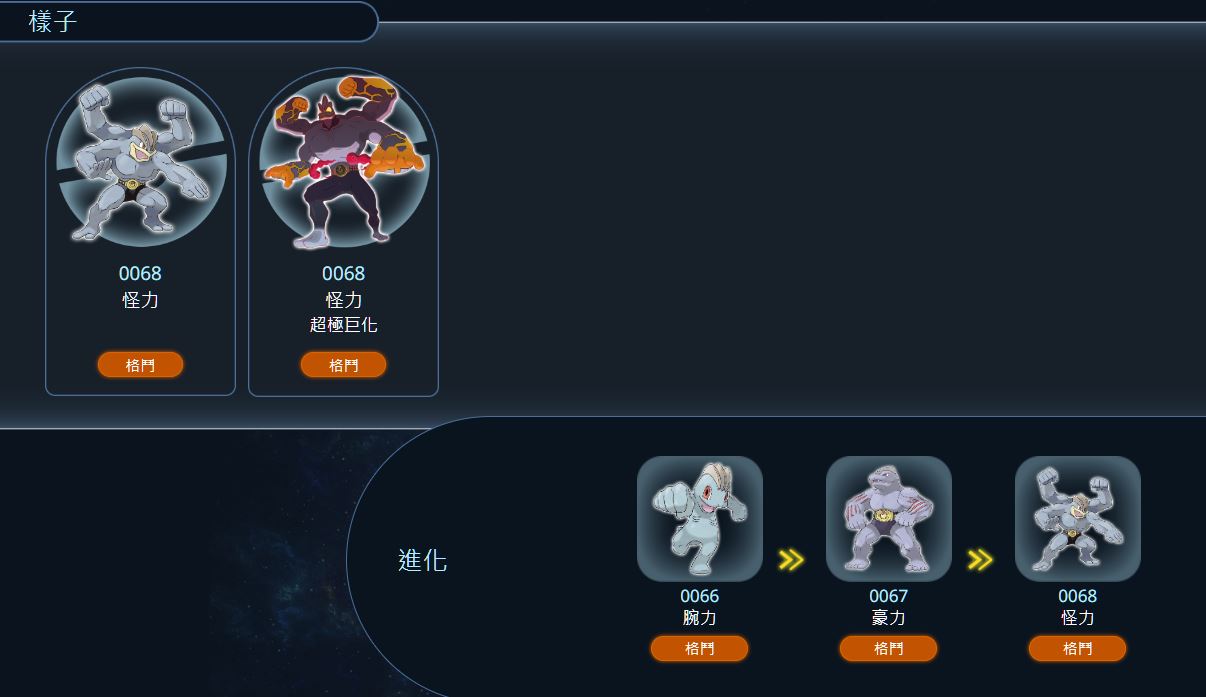1206x697 pixels.
Task: Click 格鬥 badge under evolution-chain 怪力
Action: [1078, 649]
